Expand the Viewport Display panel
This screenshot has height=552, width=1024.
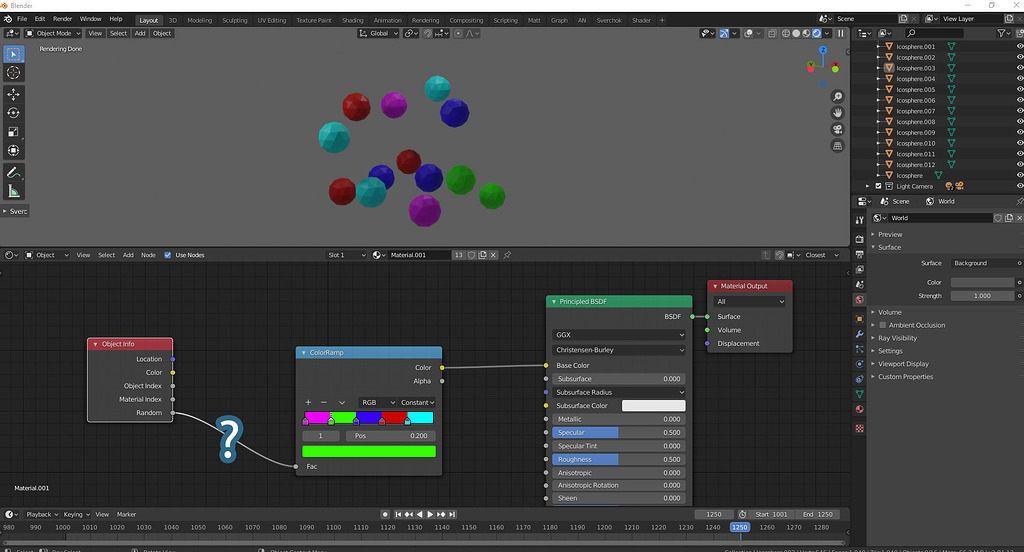pos(903,364)
